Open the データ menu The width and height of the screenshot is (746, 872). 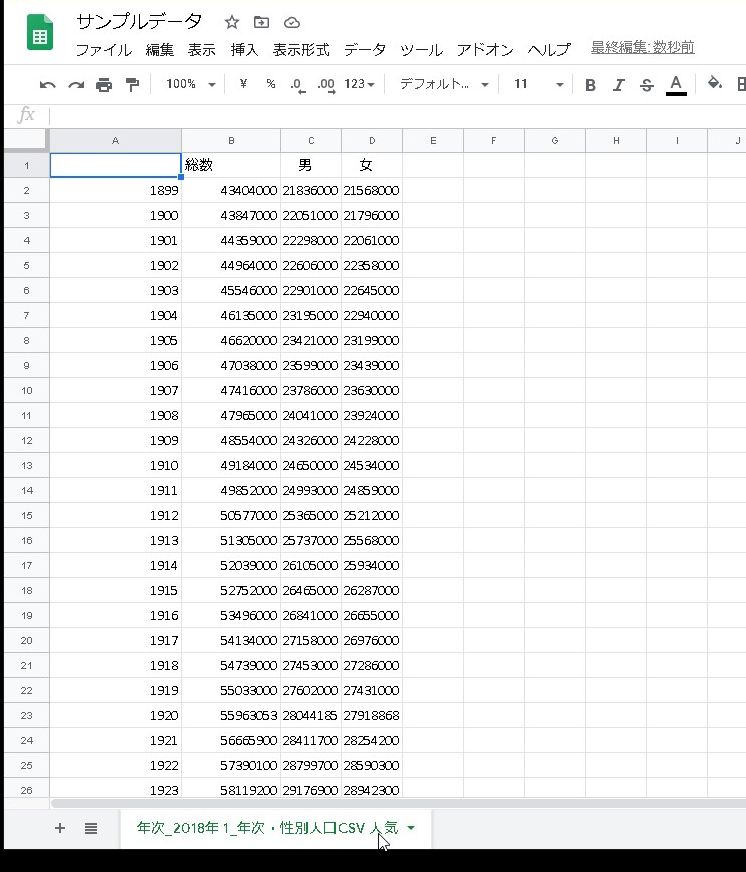pyautogui.click(x=365, y=49)
